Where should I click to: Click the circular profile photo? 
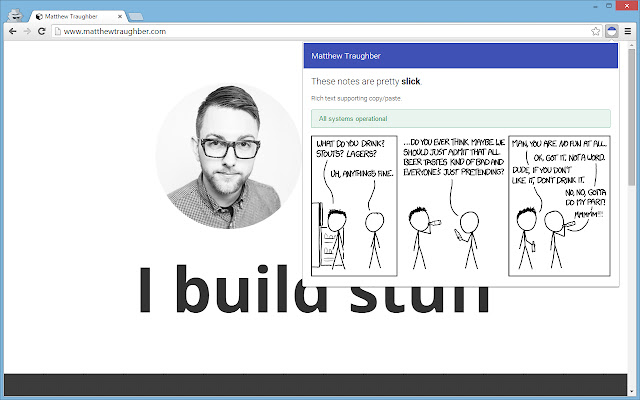pos(229,157)
